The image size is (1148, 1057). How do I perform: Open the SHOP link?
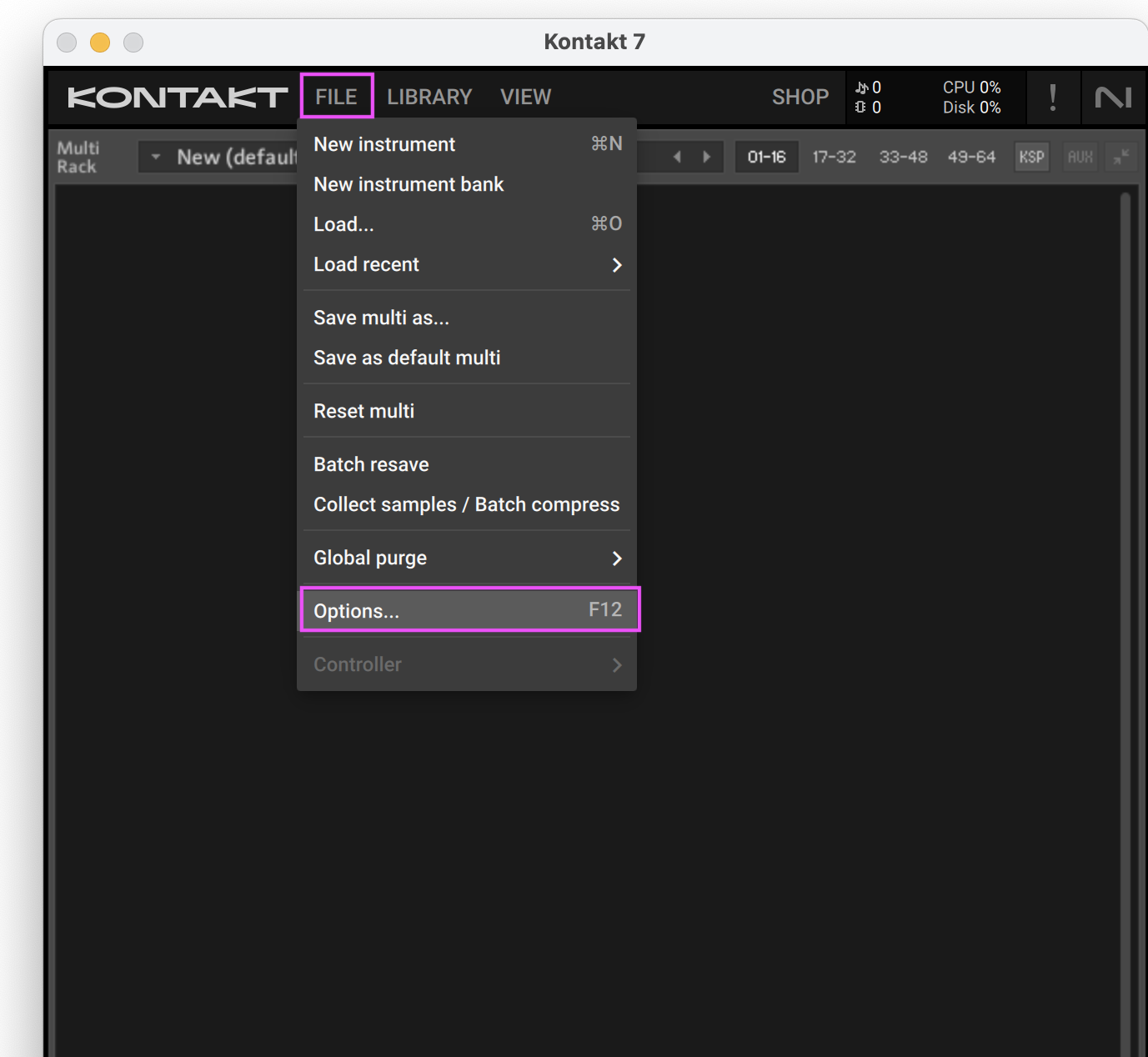tap(800, 97)
